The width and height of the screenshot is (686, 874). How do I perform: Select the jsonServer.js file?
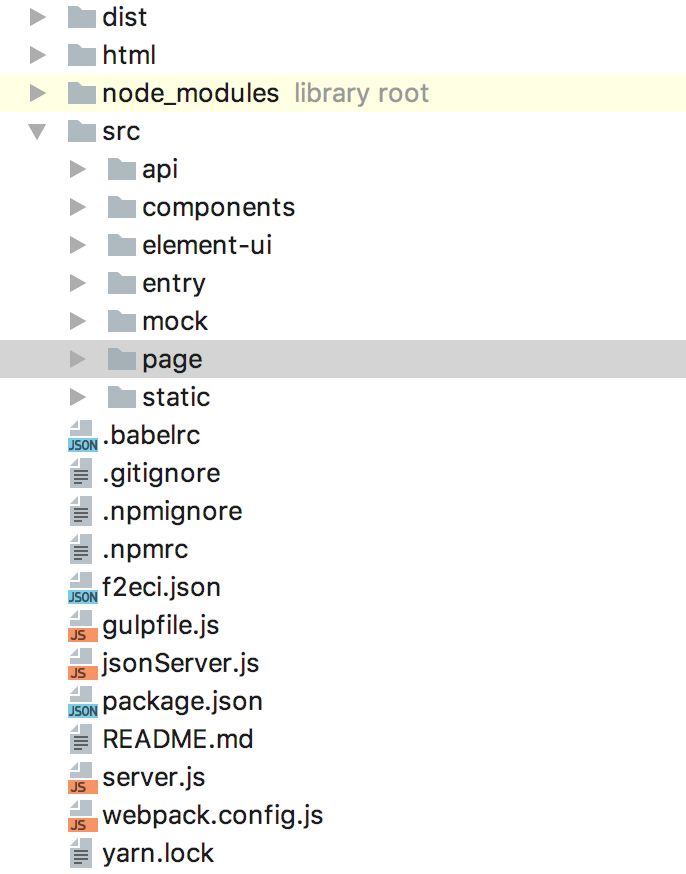point(180,663)
